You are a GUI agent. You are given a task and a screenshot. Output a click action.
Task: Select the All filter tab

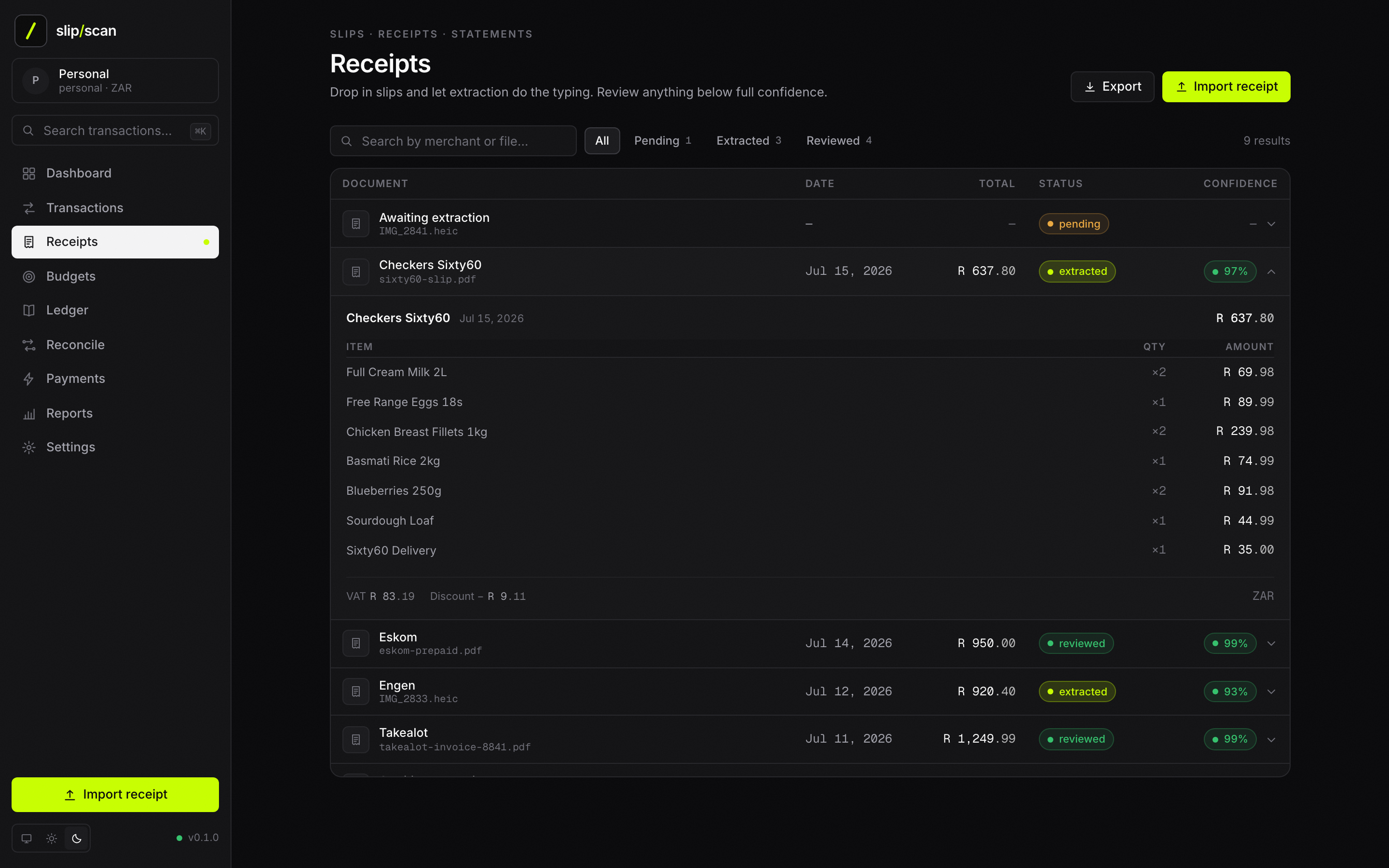[x=602, y=141]
